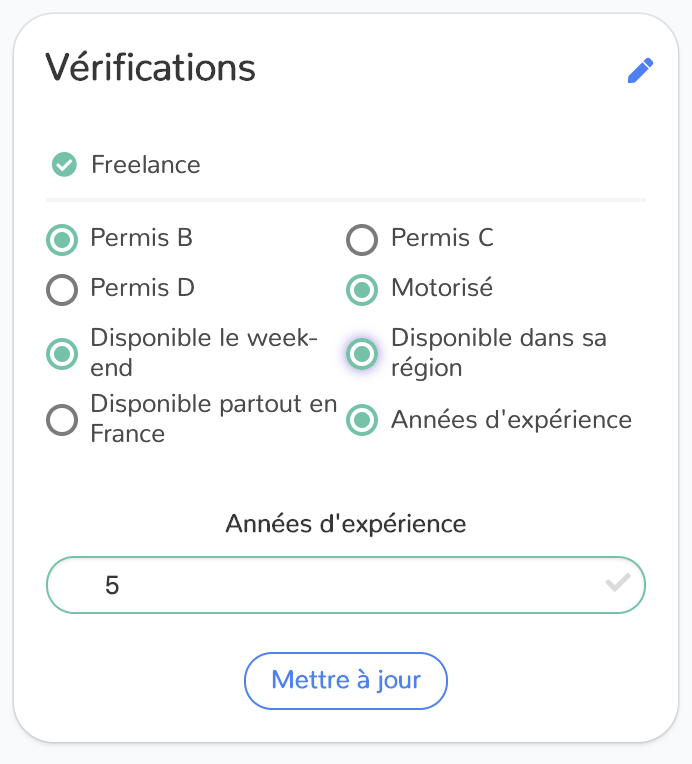Click the grey checkmark inside experience field
This screenshot has height=764, width=692.
point(617,583)
